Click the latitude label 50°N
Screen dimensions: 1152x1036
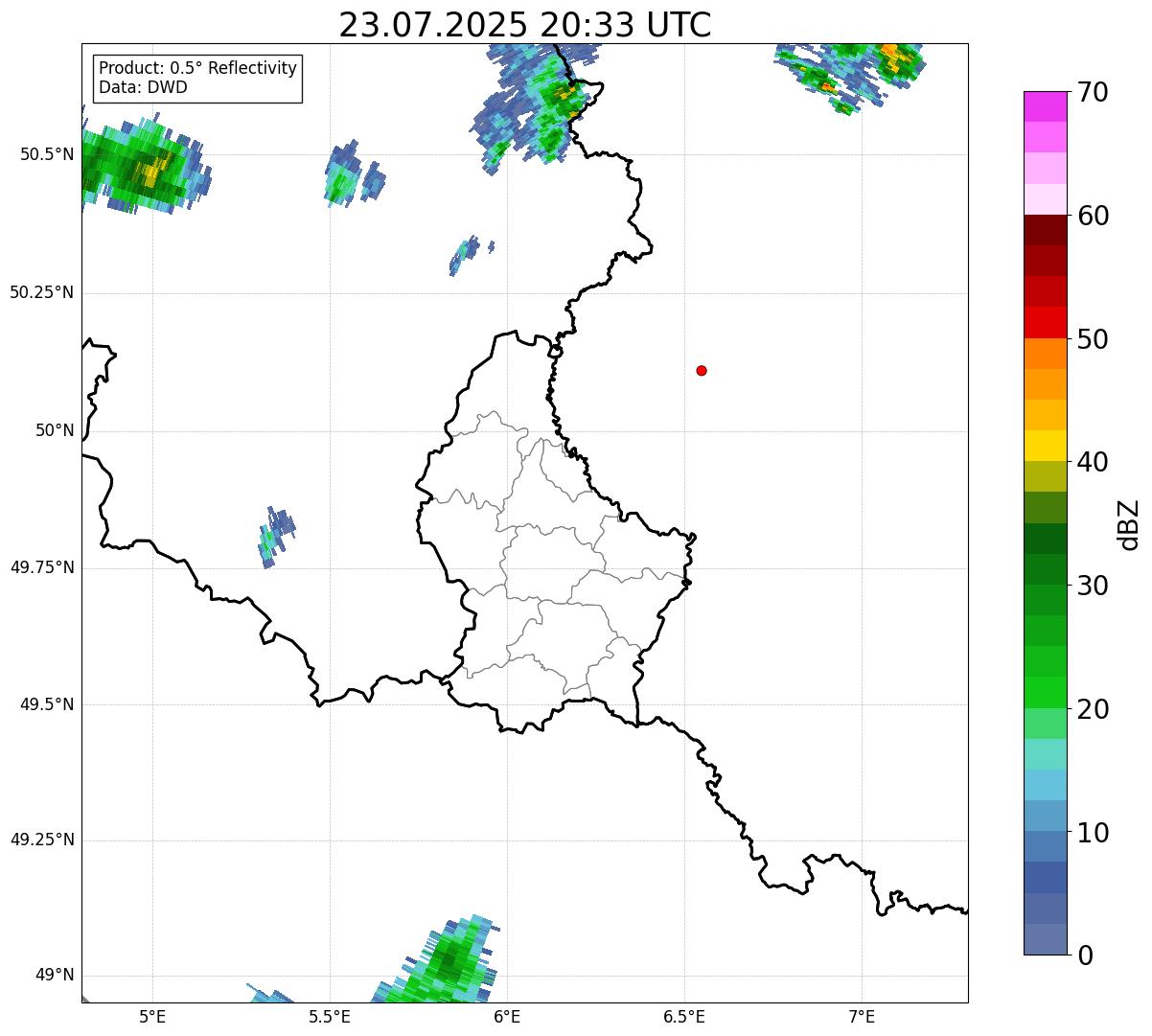coord(55,430)
